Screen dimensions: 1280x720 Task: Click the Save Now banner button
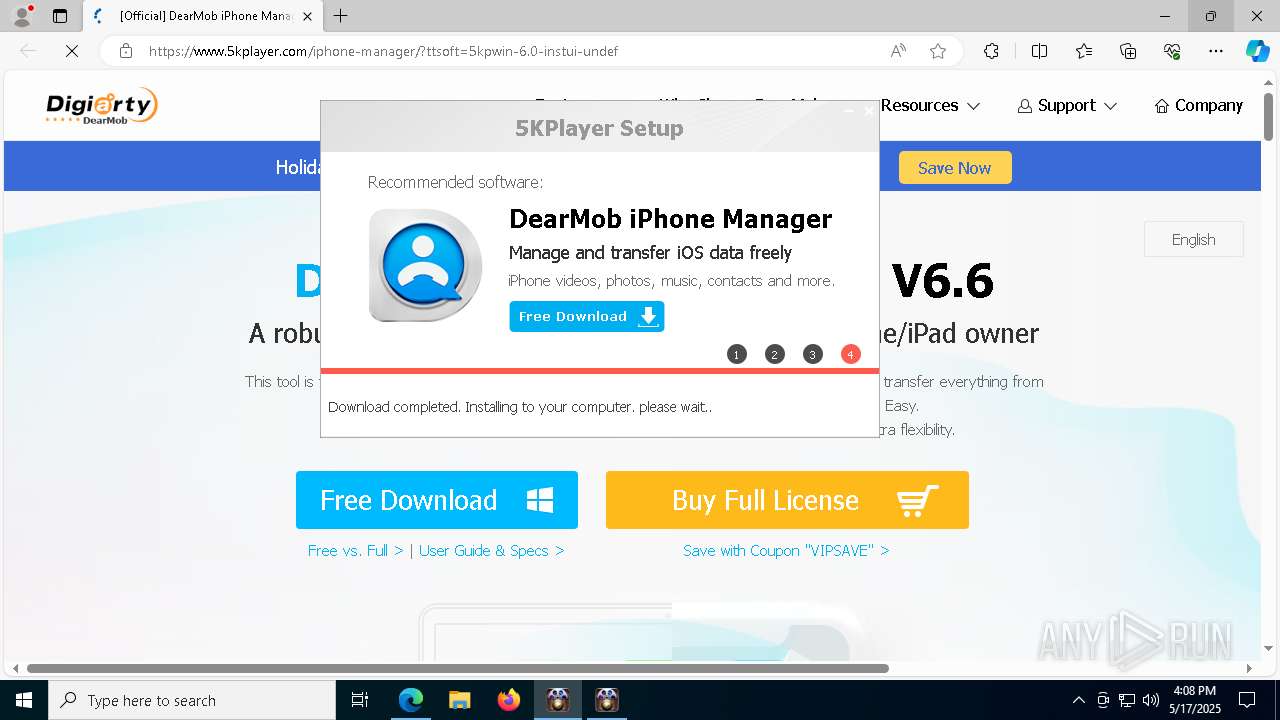(x=955, y=168)
